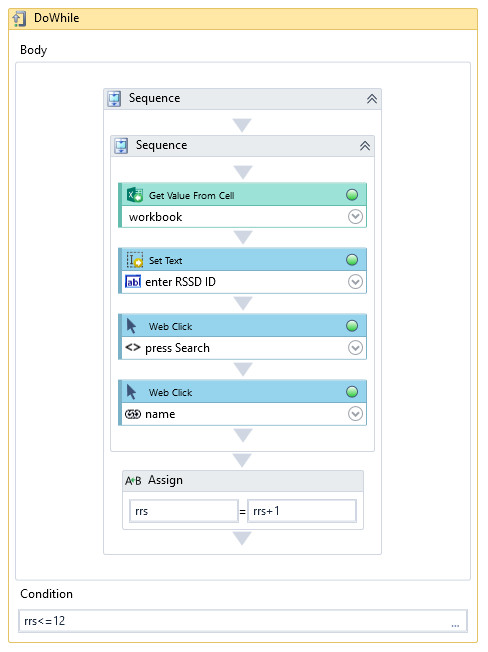
Task: Collapse the outer Sequence with double chevron
Action: [372, 99]
